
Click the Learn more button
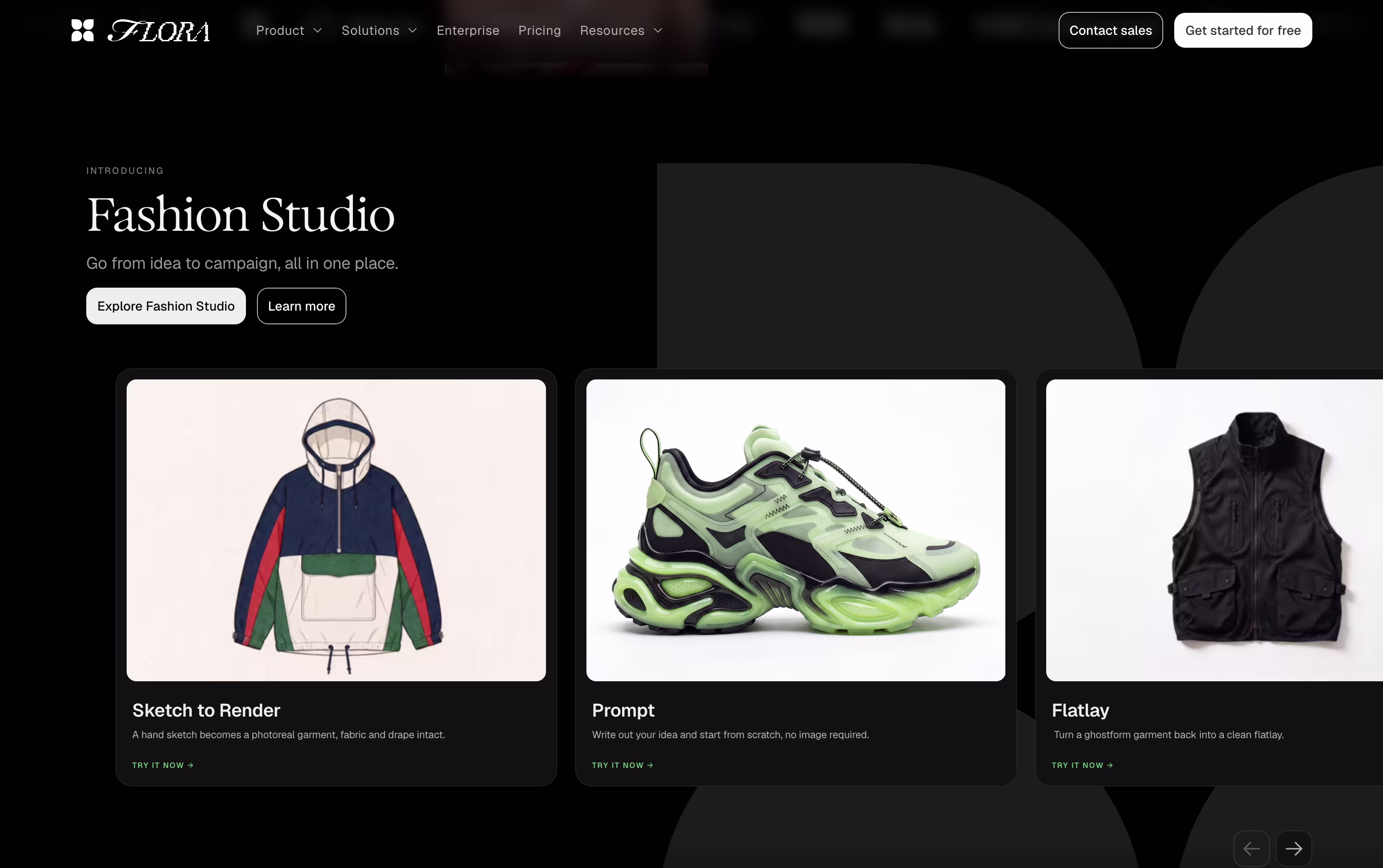[x=301, y=306]
